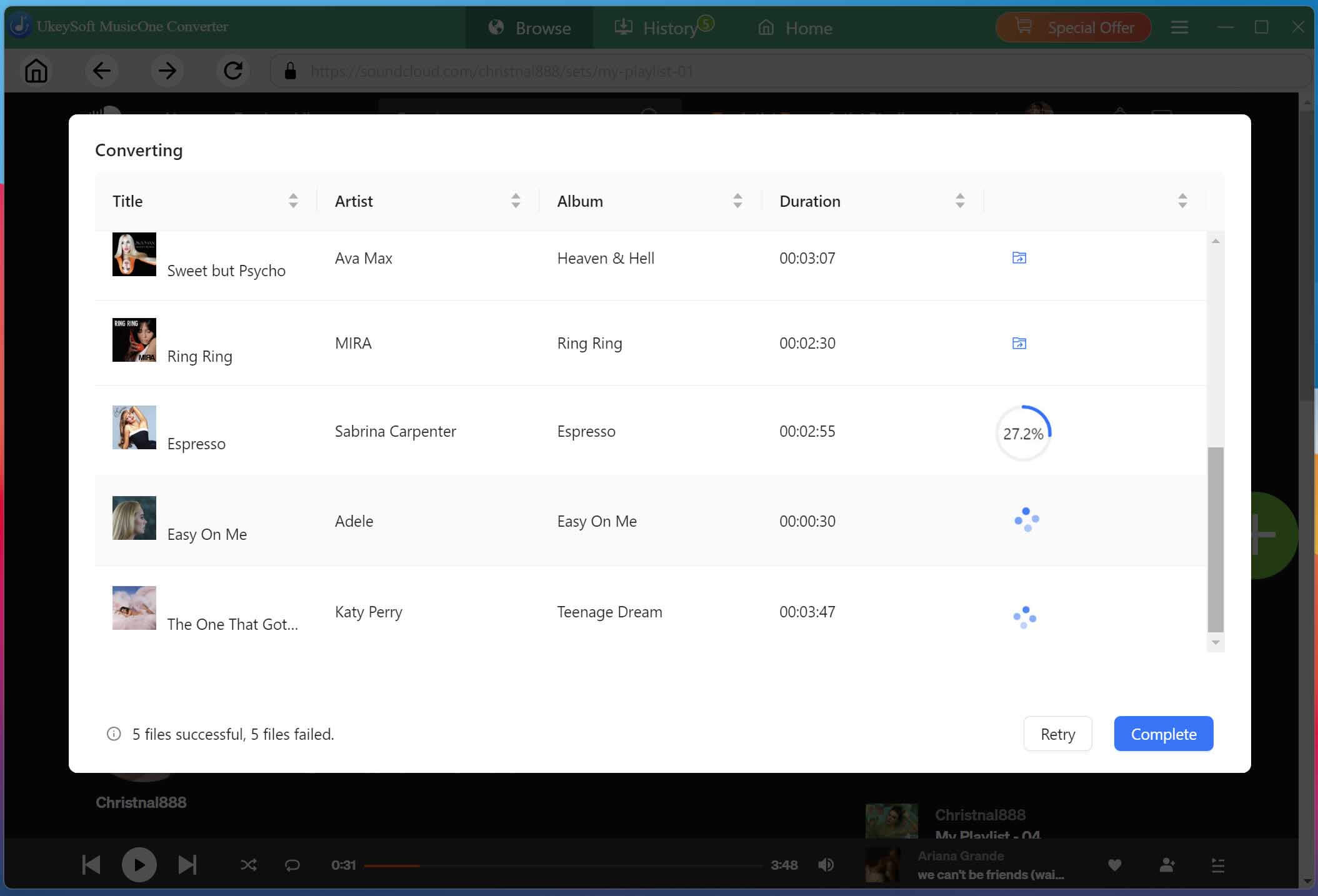
Task: Click the page scrollbar down arrow
Action: pyautogui.click(x=1307, y=880)
